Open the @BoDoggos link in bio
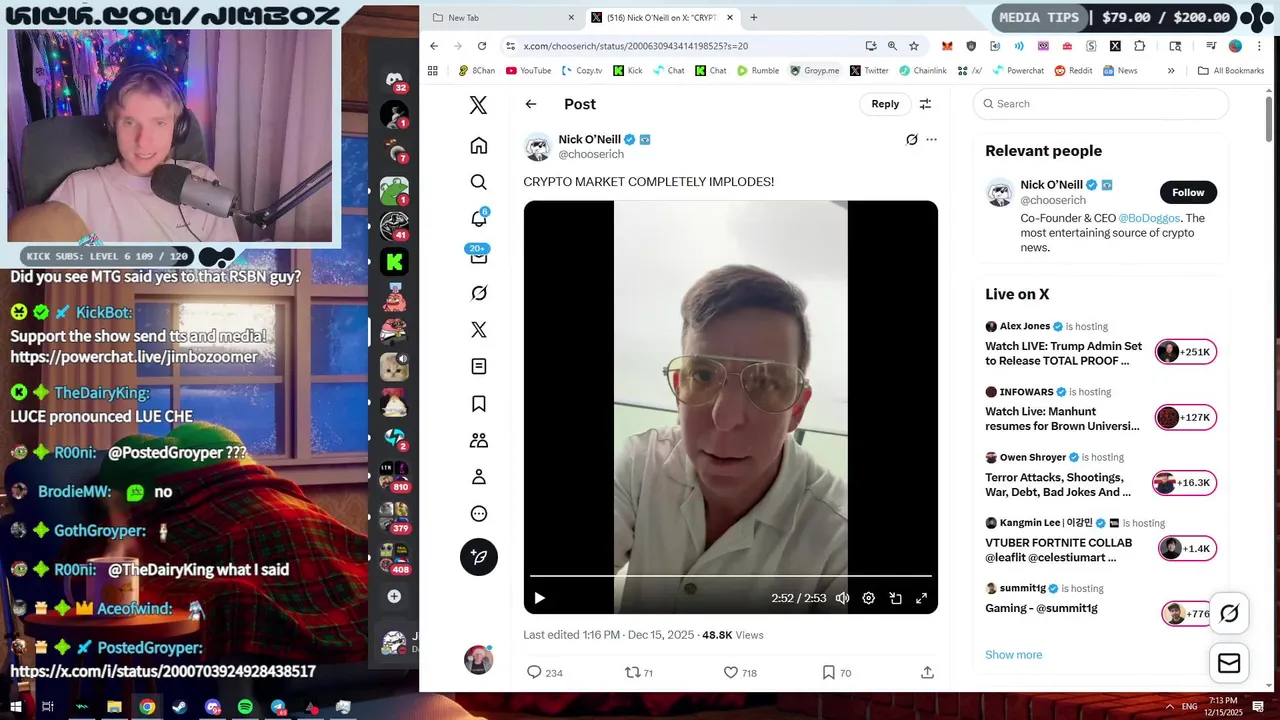This screenshot has height=720, width=1280. click(x=1150, y=218)
